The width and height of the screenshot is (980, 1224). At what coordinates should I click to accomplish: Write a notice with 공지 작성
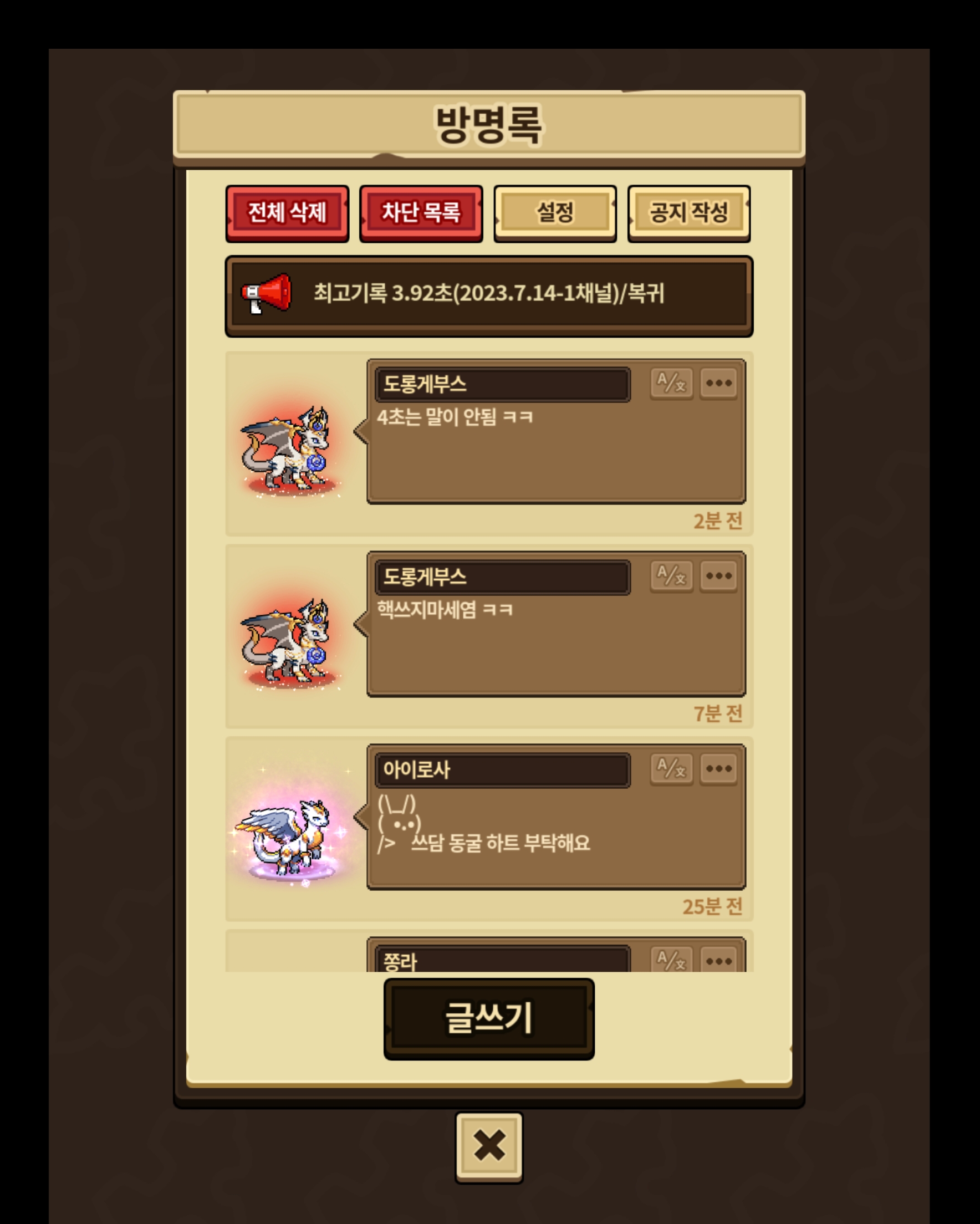(689, 213)
